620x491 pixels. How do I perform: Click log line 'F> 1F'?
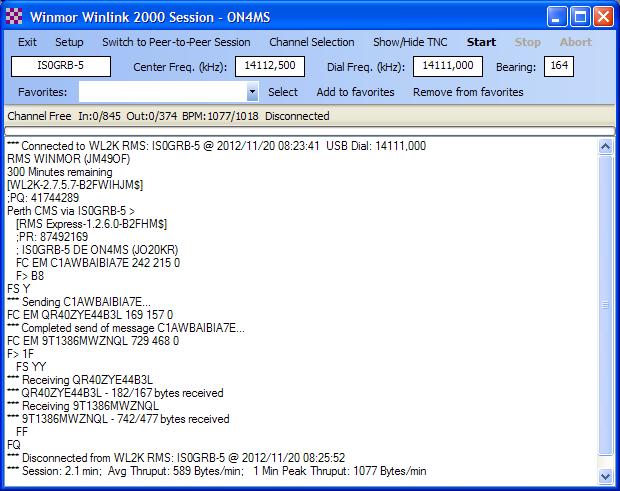coord(21,354)
